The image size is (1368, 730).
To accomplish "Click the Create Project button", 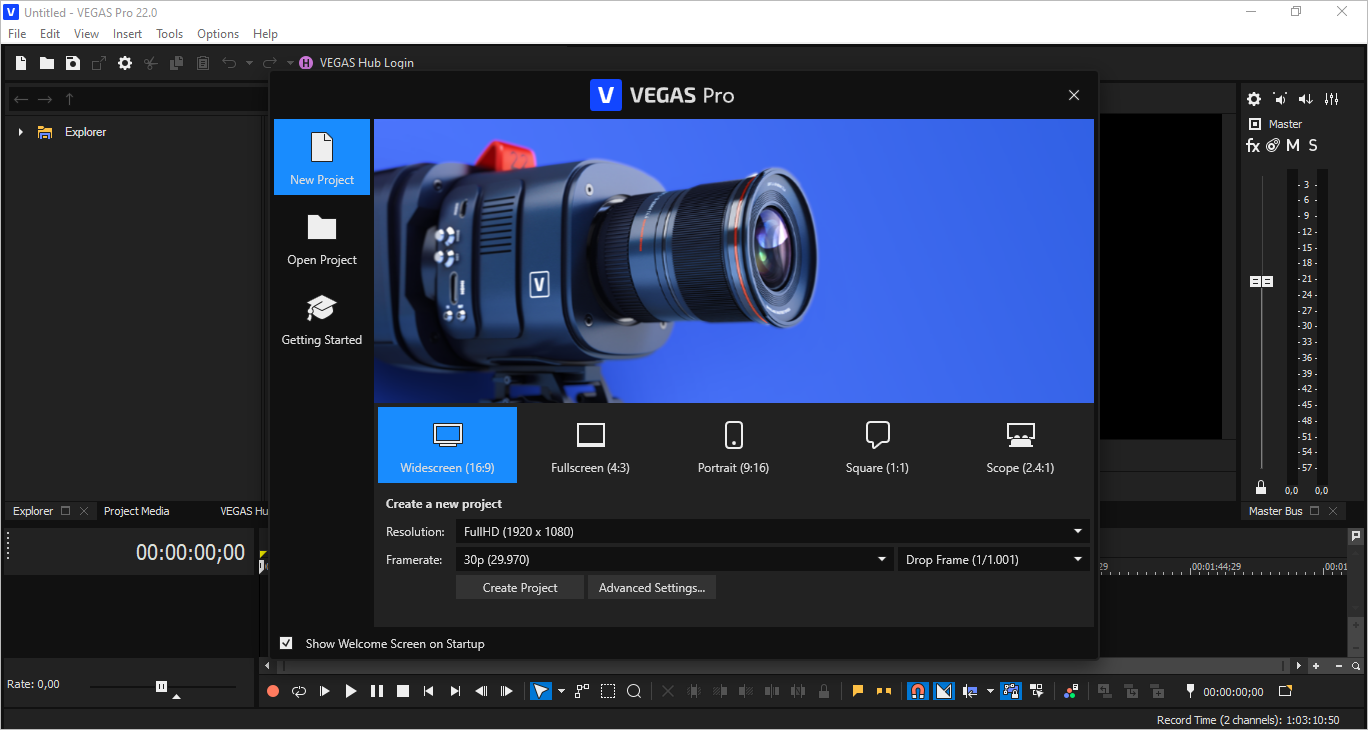I will click(x=520, y=588).
